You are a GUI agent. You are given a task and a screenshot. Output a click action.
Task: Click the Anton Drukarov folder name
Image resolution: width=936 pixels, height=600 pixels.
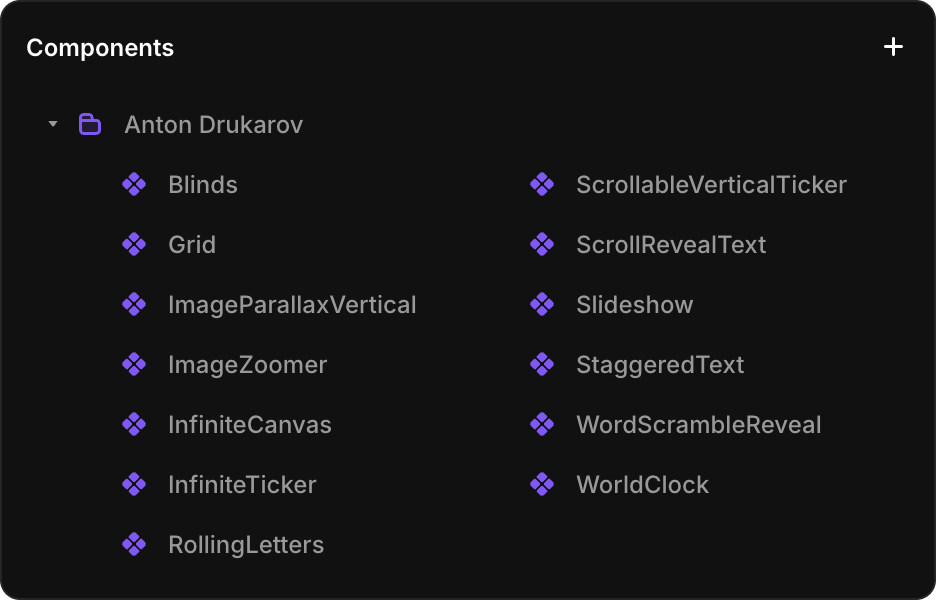click(x=213, y=125)
